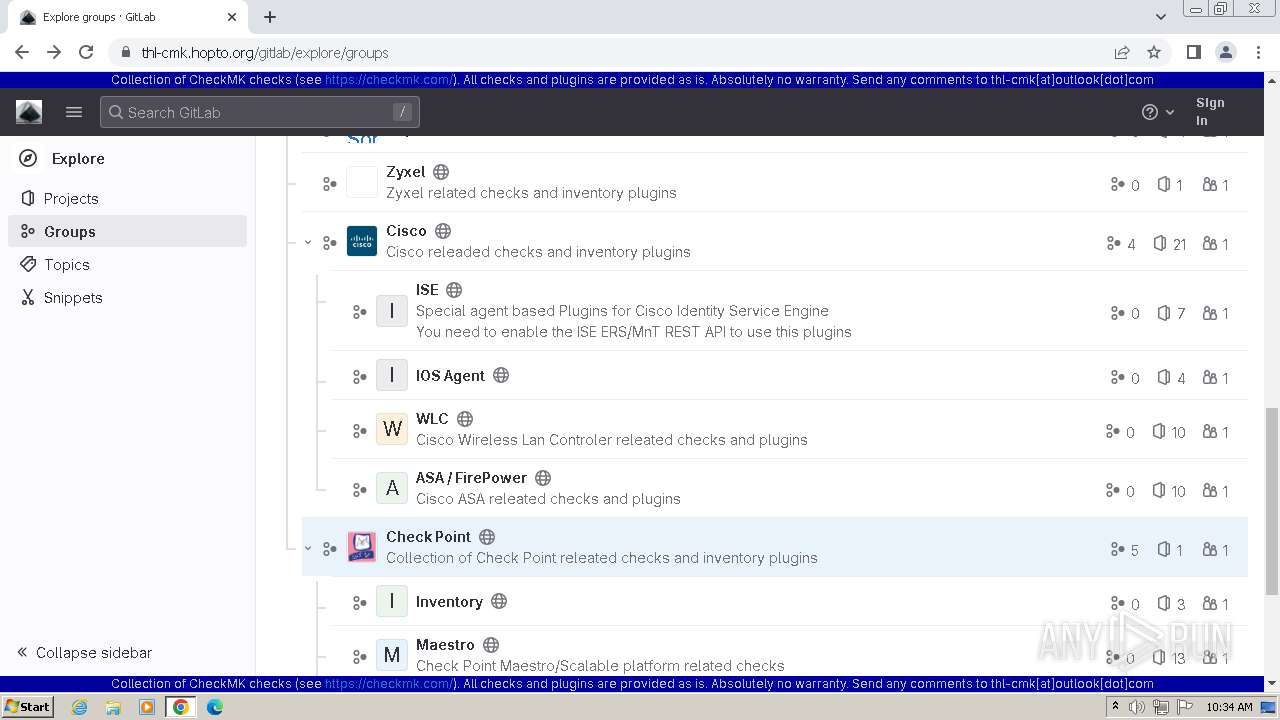Click public globe icon next to Zyxel
The height and width of the screenshot is (720, 1280).
441,172
